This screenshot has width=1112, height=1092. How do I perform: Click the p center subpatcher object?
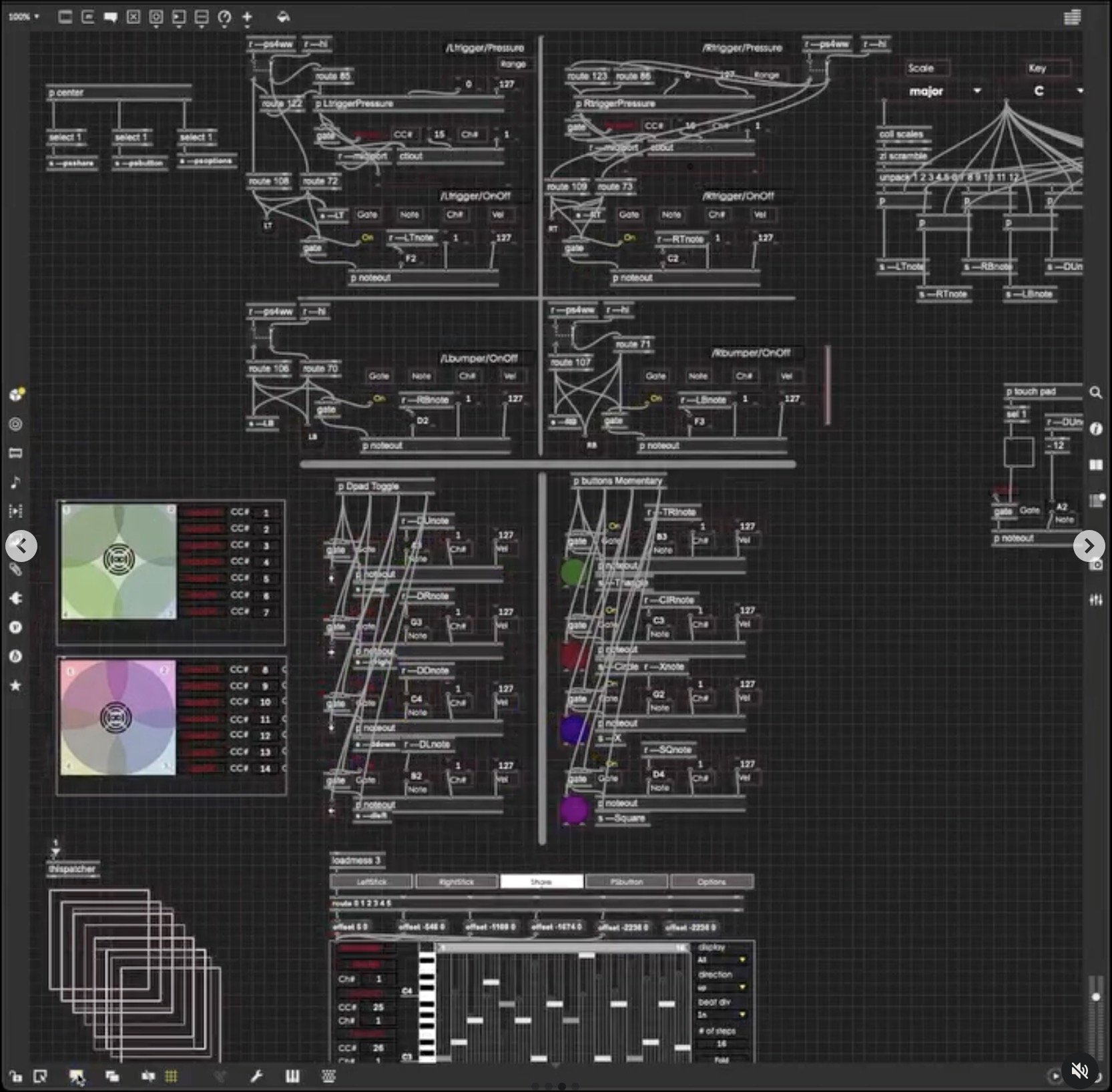[x=119, y=93]
